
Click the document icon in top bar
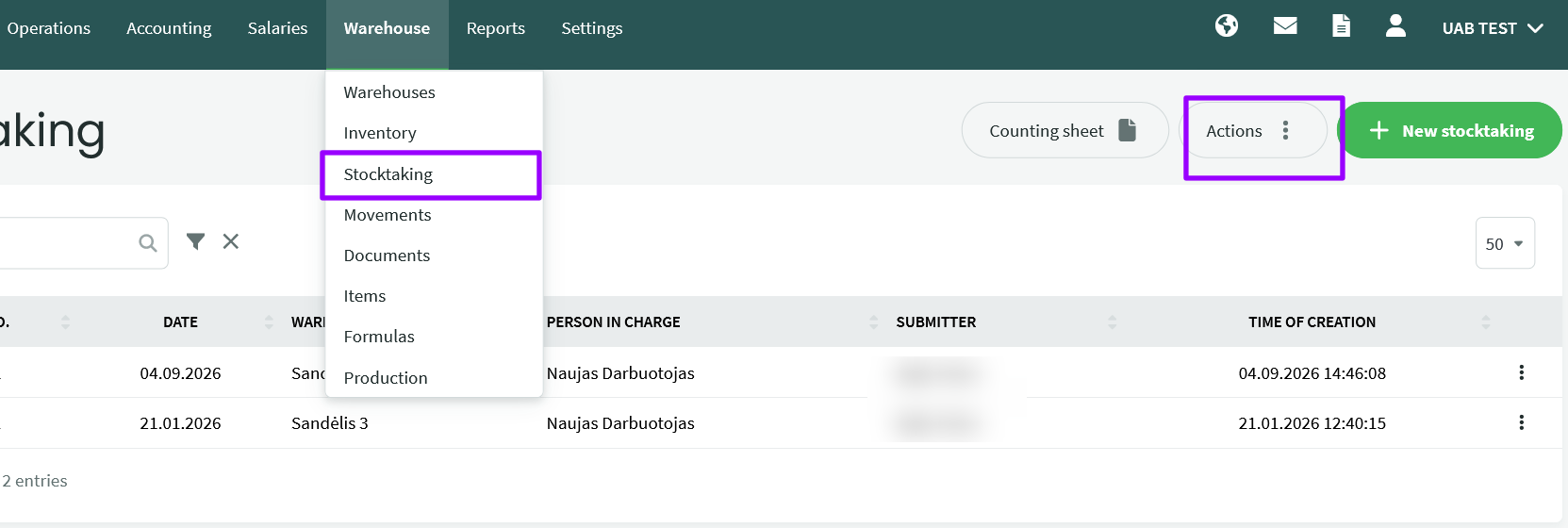pyautogui.click(x=1341, y=26)
